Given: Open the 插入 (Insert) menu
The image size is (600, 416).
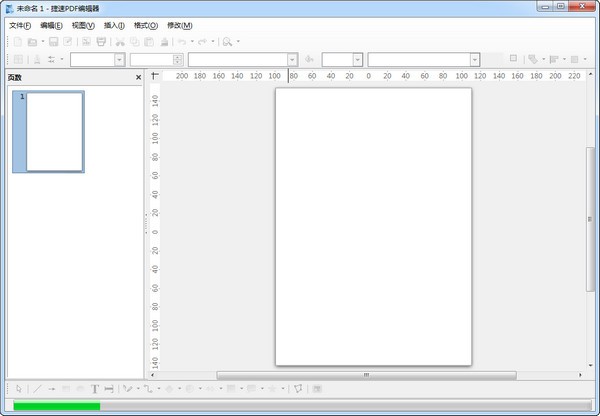Looking at the screenshot, I should (x=114, y=25).
